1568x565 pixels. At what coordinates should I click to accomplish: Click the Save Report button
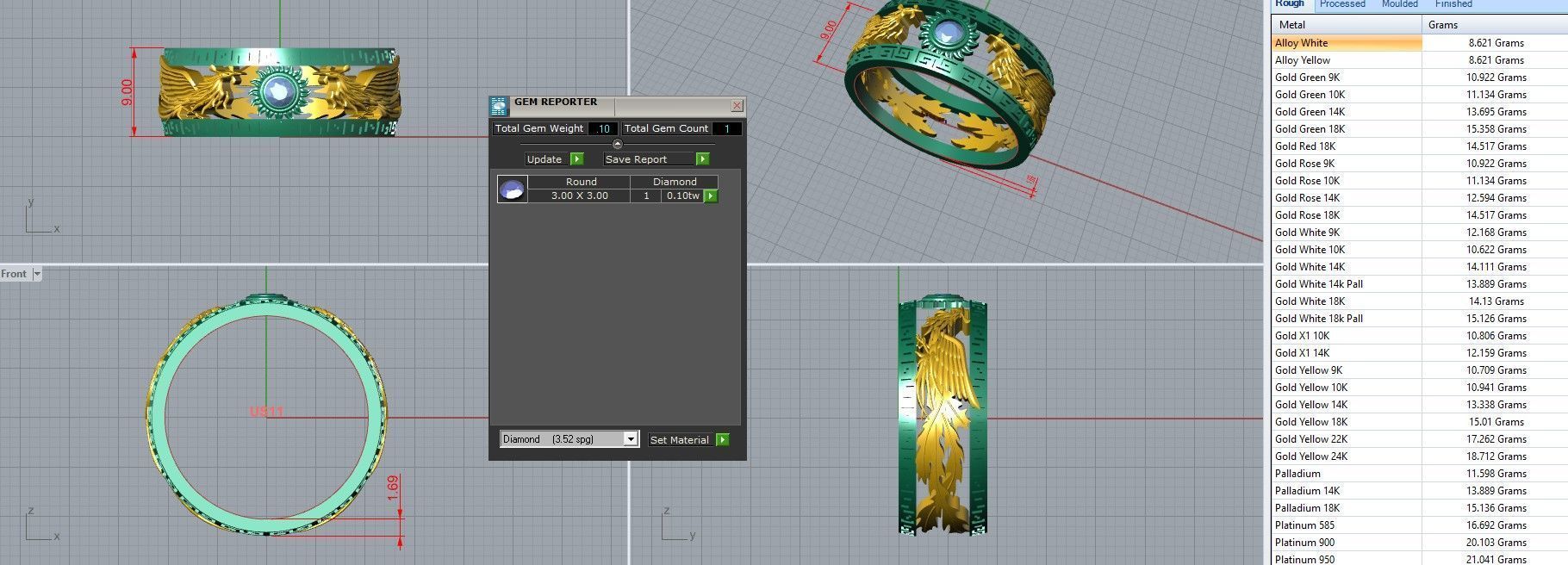[x=649, y=159]
